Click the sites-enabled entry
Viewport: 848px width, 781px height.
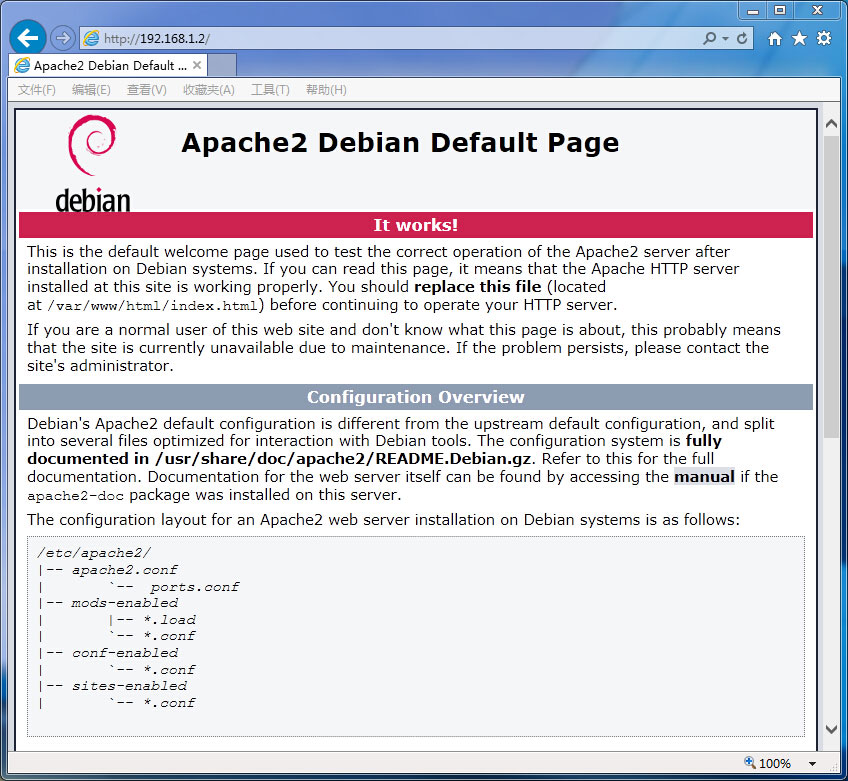tap(129, 686)
